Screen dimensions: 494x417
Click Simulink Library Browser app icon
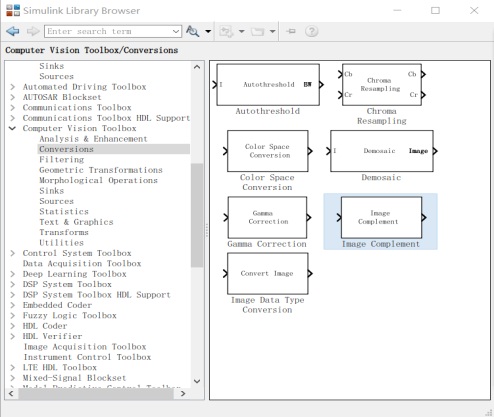pos(13,10)
